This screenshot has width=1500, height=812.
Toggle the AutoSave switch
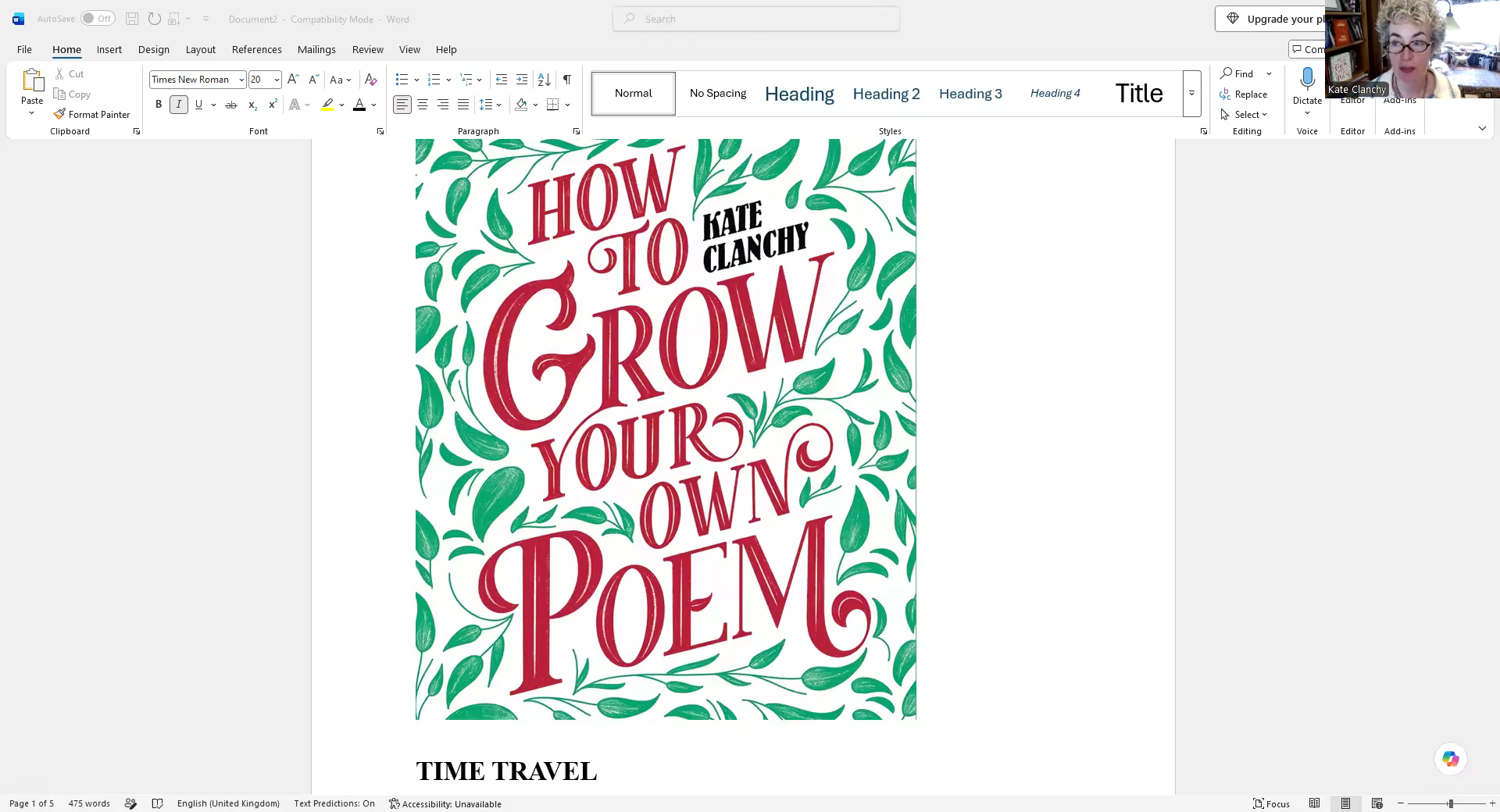coord(98,19)
